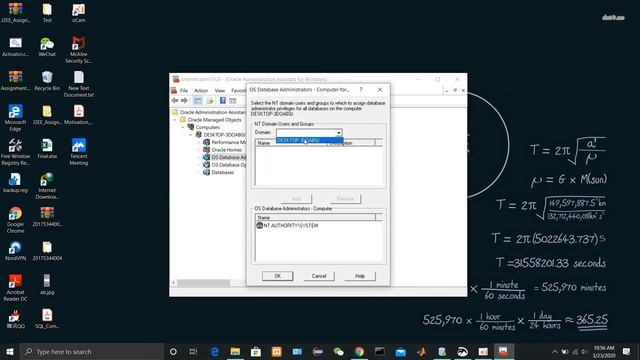This screenshot has width=640, height=360.
Task: Open File Explorer from taskbar
Action: point(235,351)
